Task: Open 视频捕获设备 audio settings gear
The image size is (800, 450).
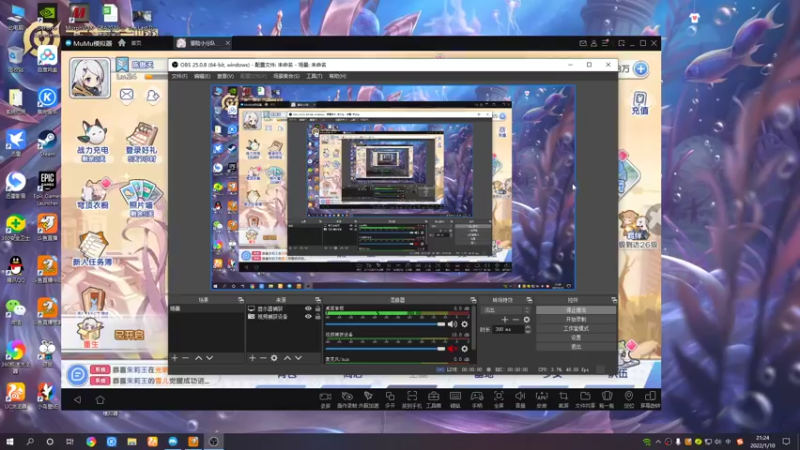Action: click(464, 348)
